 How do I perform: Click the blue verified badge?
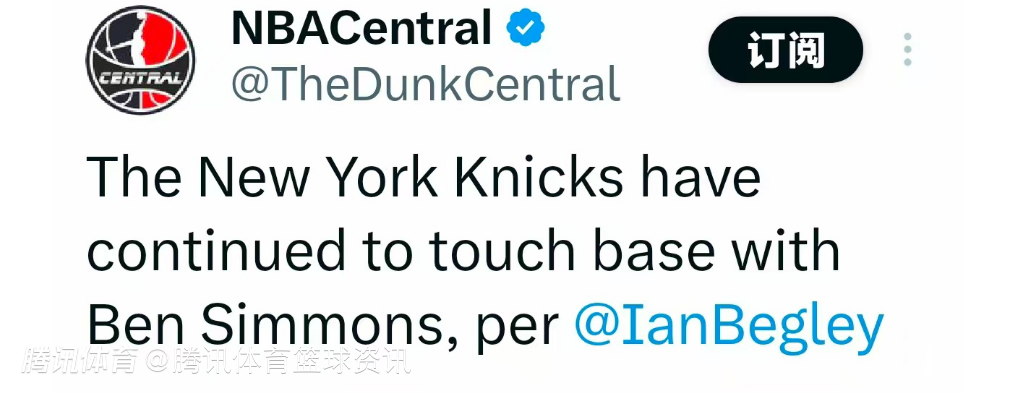coord(525,28)
